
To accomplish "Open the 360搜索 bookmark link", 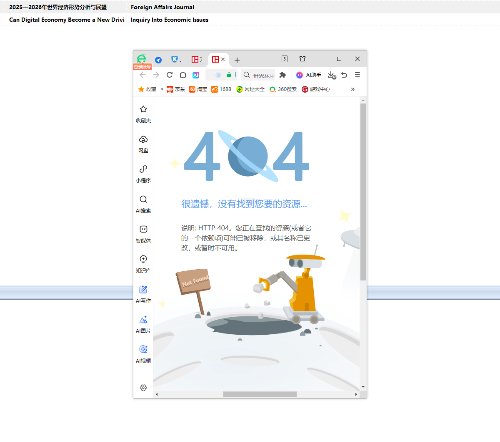I will [283, 89].
